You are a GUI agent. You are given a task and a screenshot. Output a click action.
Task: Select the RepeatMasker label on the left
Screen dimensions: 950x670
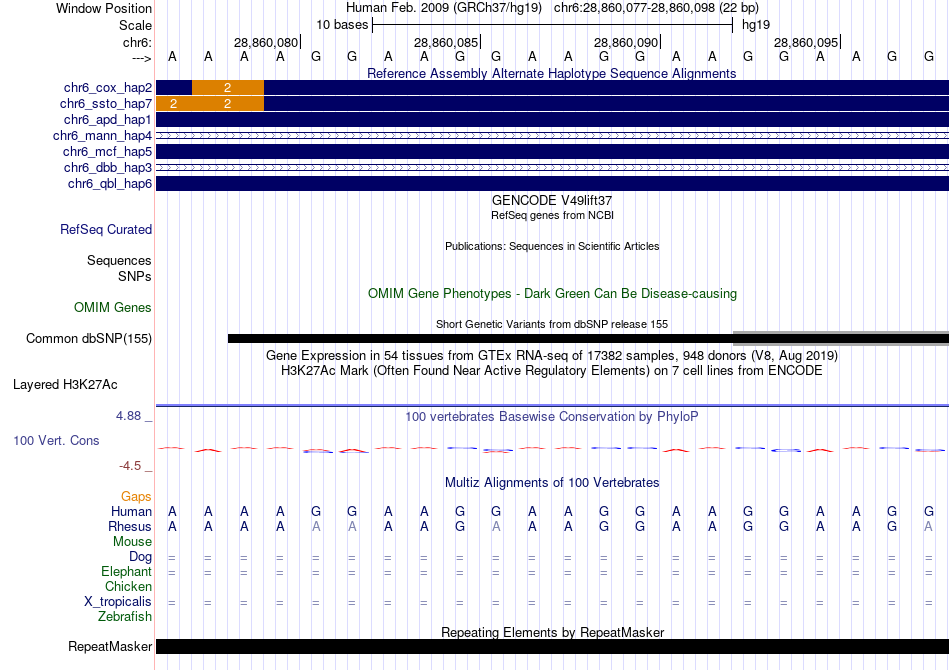tap(110, 647)
